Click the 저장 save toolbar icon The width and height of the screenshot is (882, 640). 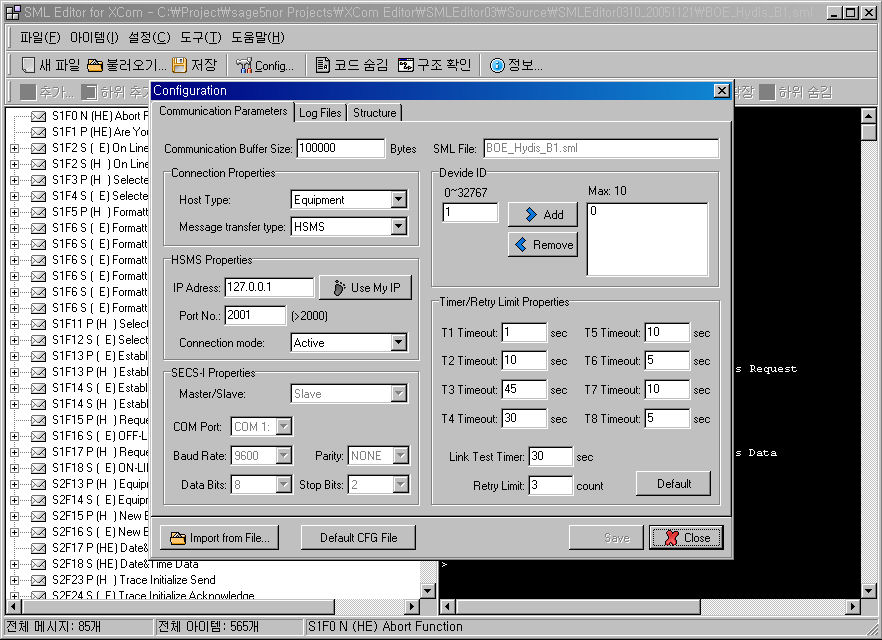click(180, 66)
